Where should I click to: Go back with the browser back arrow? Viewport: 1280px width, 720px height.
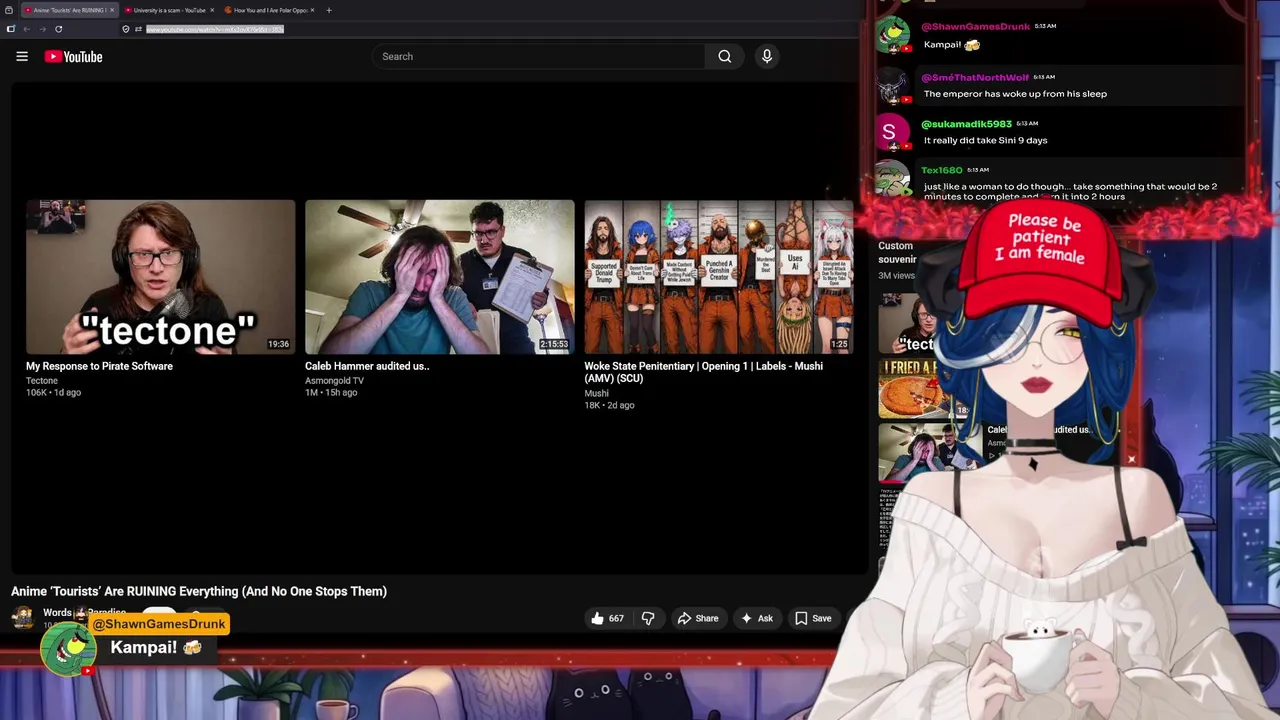27,29
